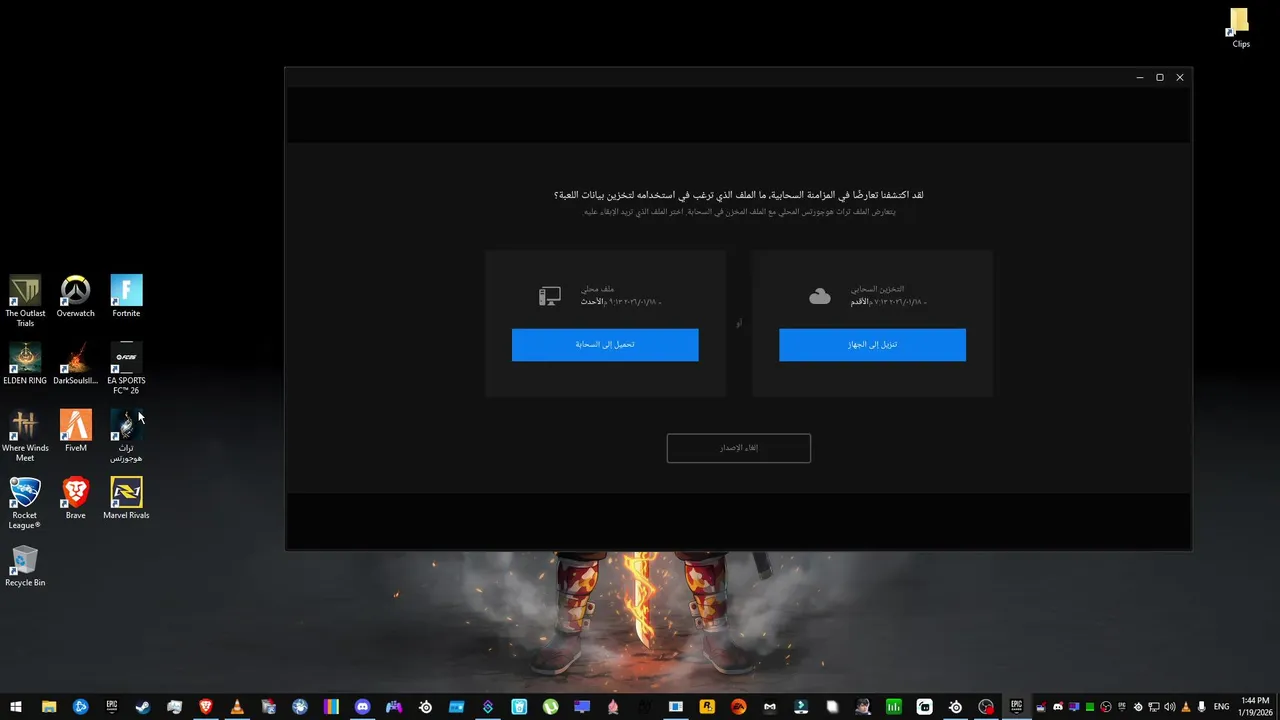This screenshot has height=720, width=1280.
Task: Click the active Epic Games taskbar icon
Action: coord(1017,707)
